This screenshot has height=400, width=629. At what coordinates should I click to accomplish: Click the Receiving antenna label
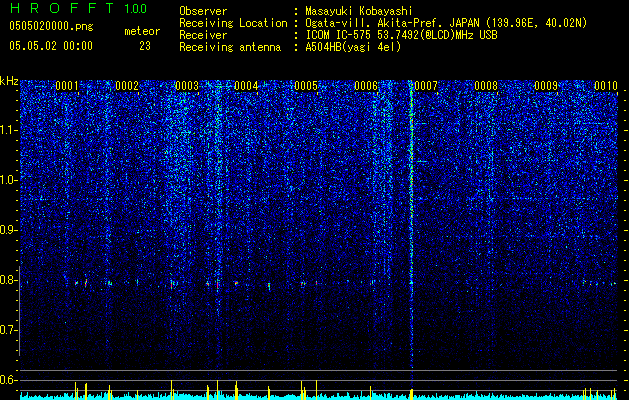(x=230, y=47)
